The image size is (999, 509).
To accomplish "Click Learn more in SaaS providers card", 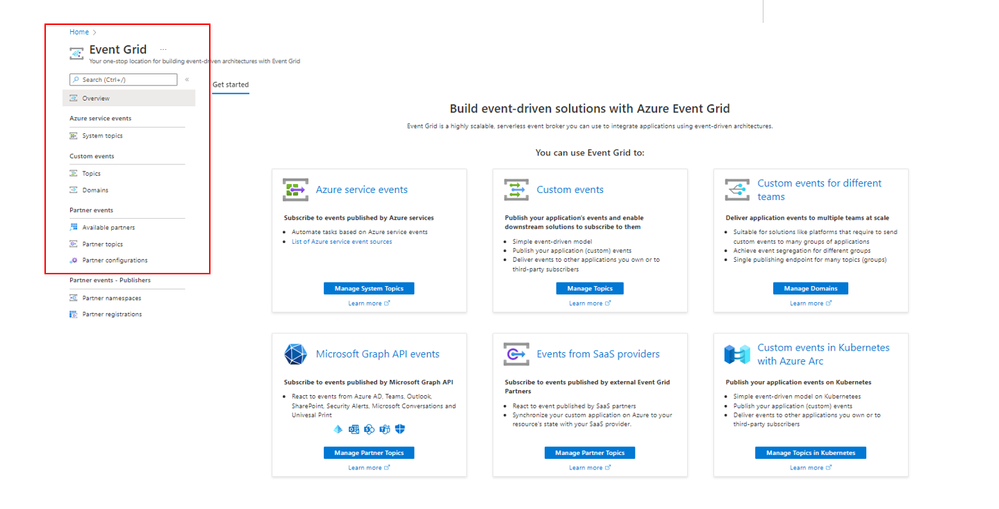I will point(589,468).
